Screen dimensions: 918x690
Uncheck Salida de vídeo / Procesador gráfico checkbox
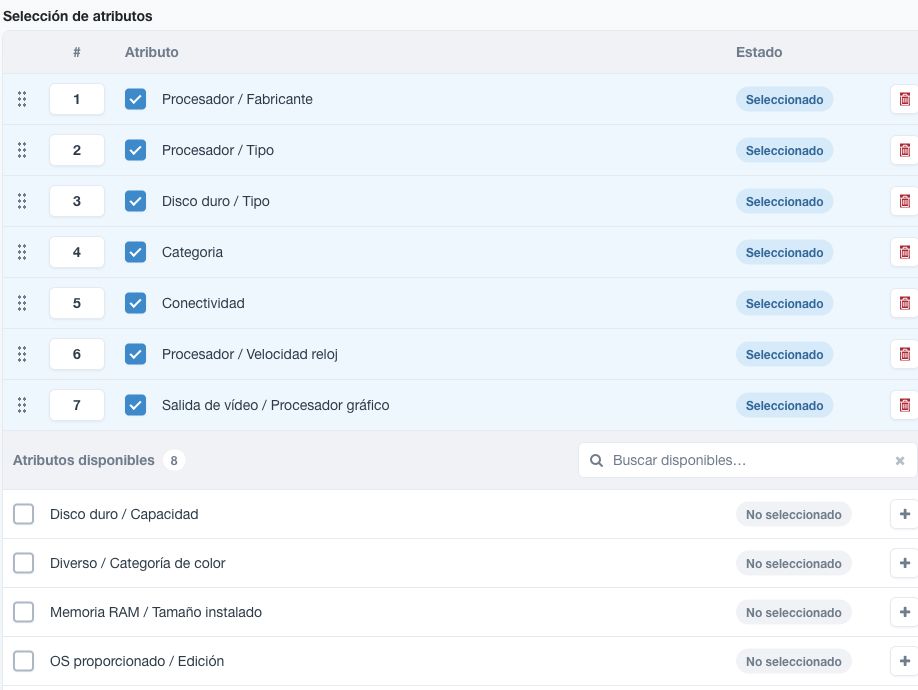(x=135, y=404)
